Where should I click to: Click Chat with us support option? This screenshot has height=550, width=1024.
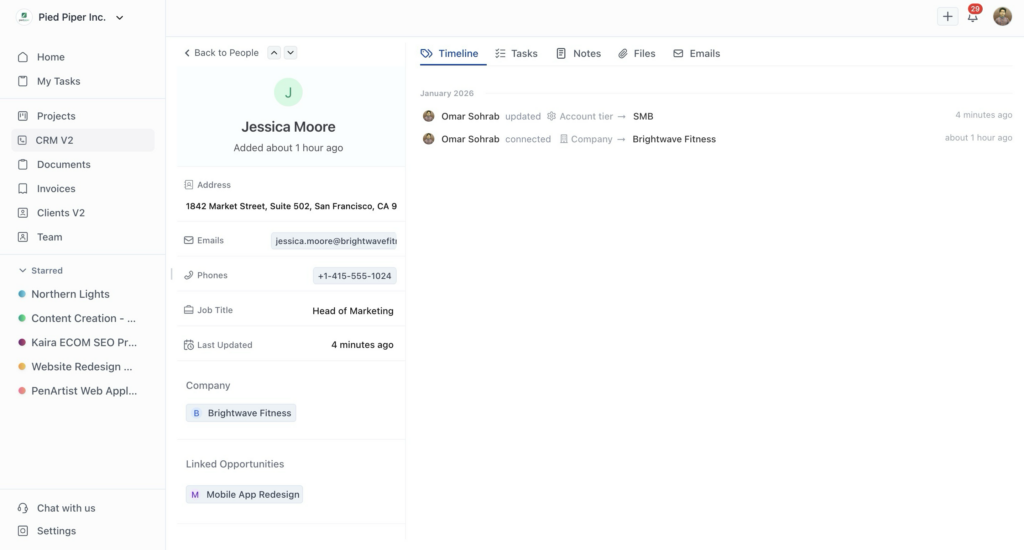click(x=66, y=508)
